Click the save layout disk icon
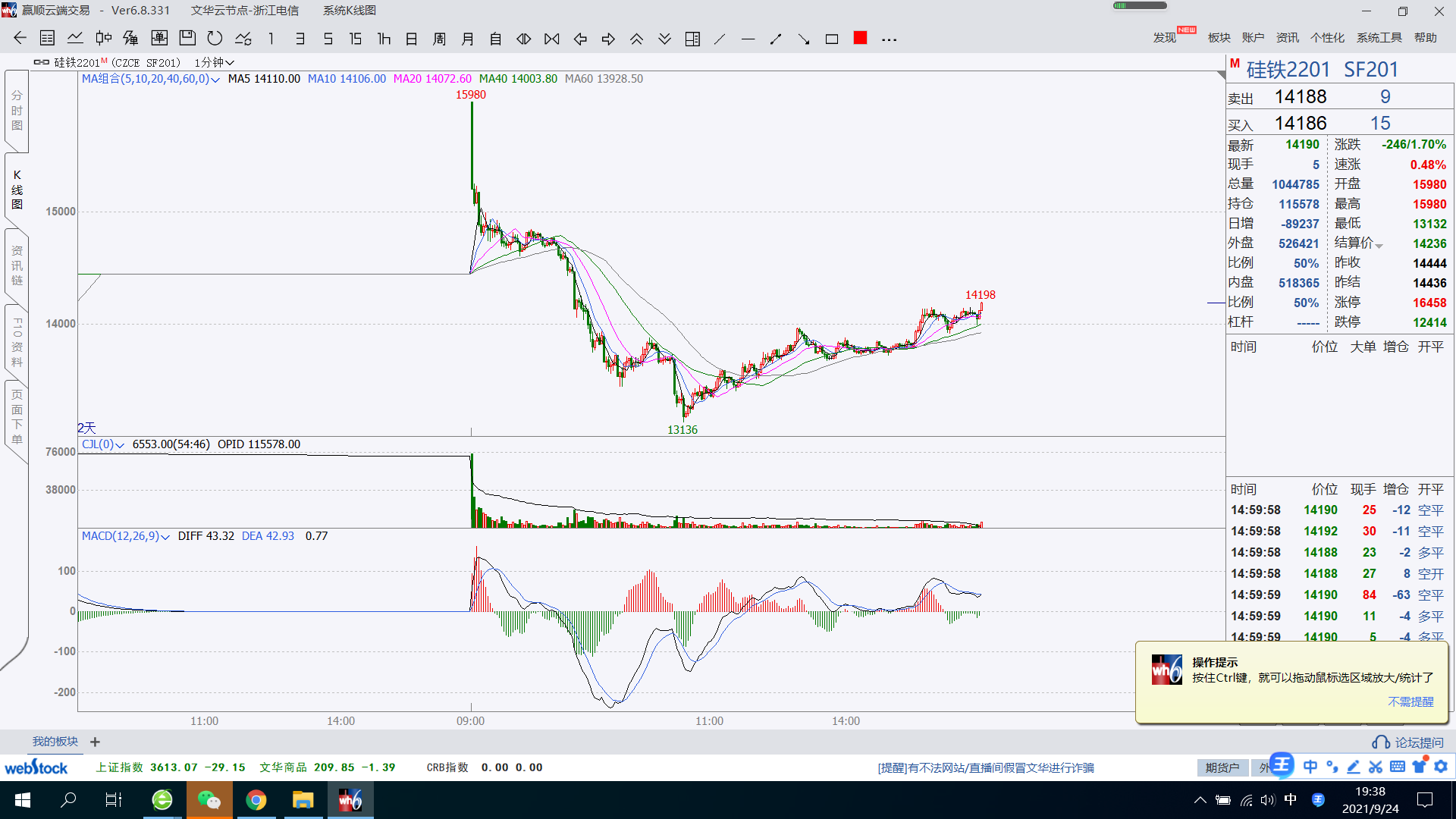The image size is (1456, 819). 187,39
